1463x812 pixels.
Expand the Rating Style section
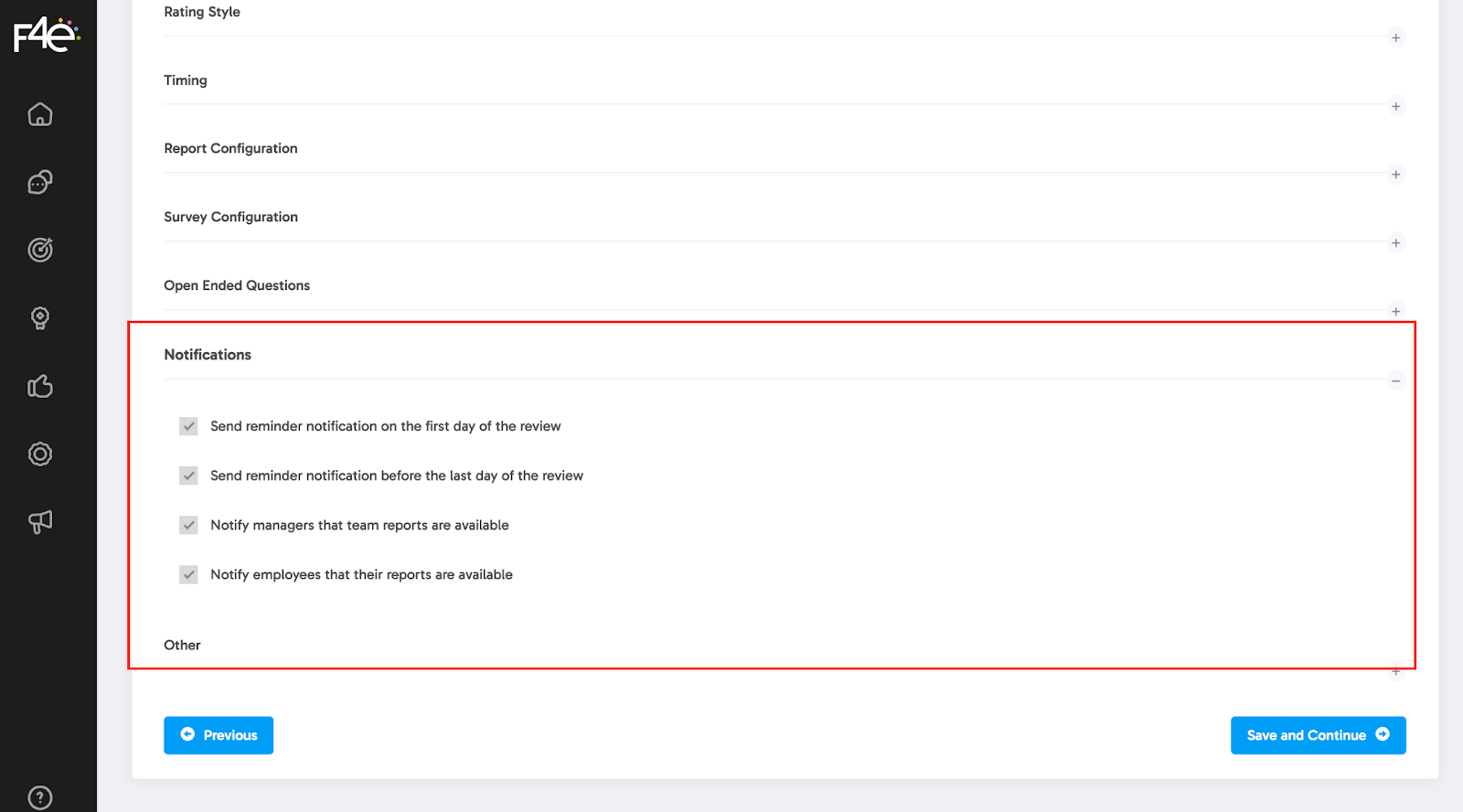point(1395,37)
